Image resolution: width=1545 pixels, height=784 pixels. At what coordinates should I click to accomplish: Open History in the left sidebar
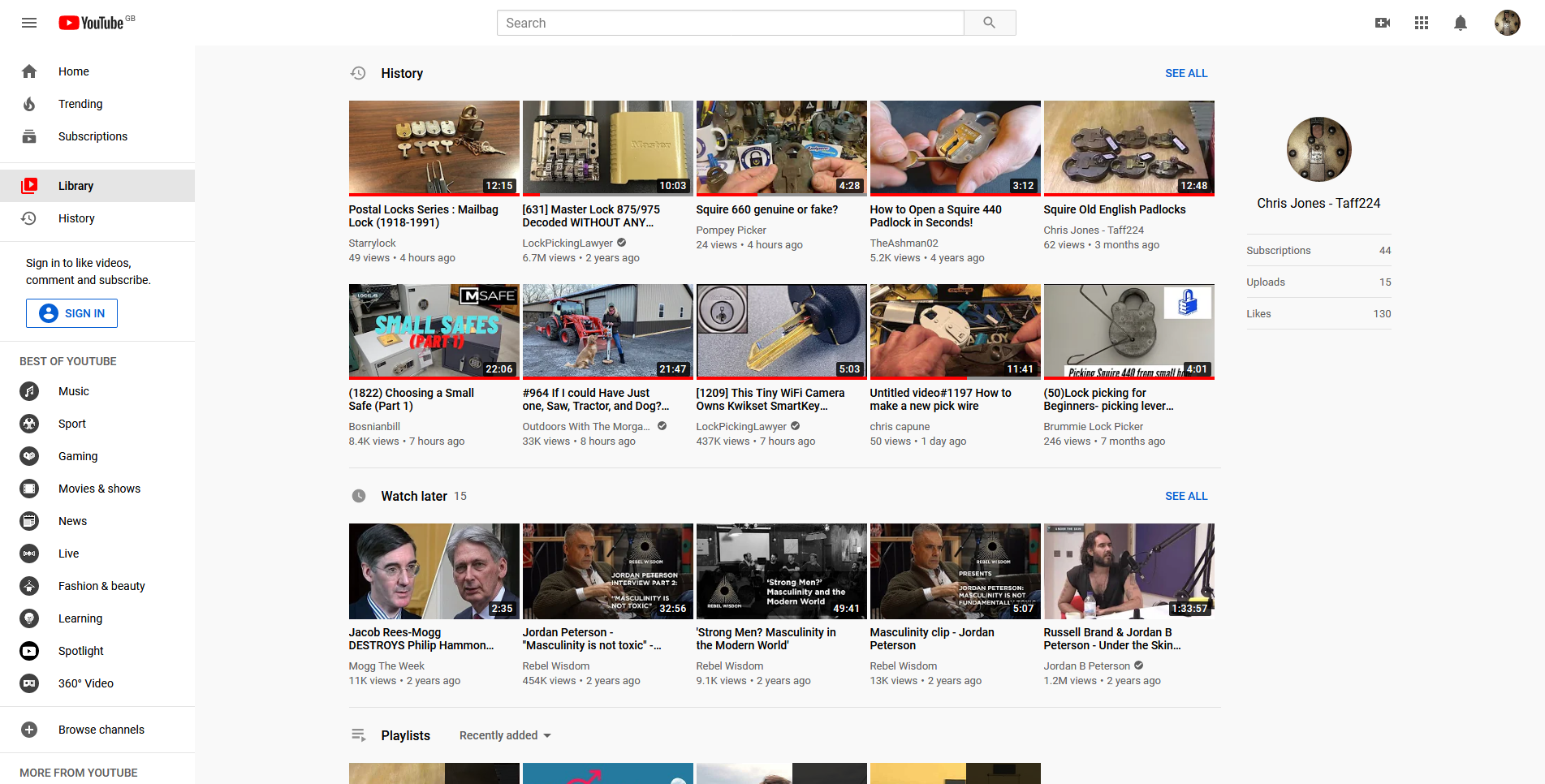pos(76,218)
